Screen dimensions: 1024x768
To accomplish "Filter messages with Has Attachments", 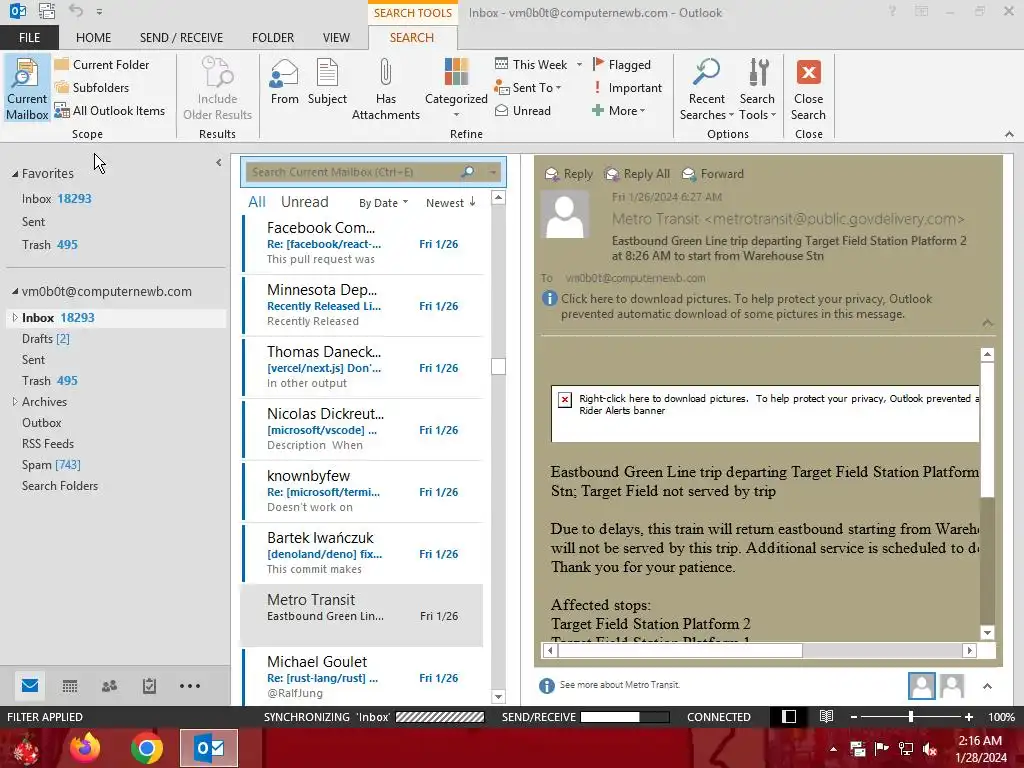I will click(385, 89).
